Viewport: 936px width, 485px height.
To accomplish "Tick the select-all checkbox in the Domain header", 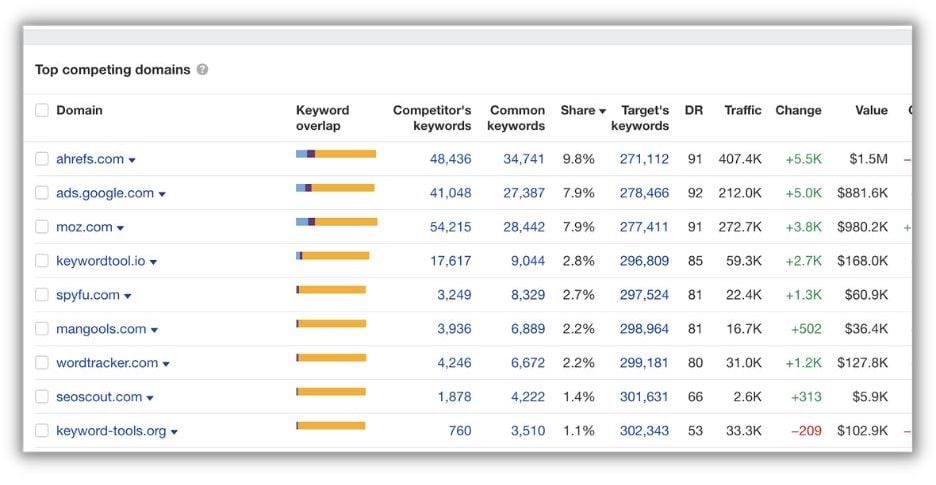I will tap(42, 110).
